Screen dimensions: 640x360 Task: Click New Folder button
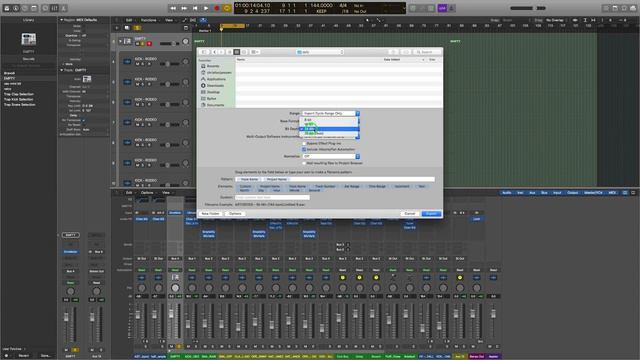point(211,214)
